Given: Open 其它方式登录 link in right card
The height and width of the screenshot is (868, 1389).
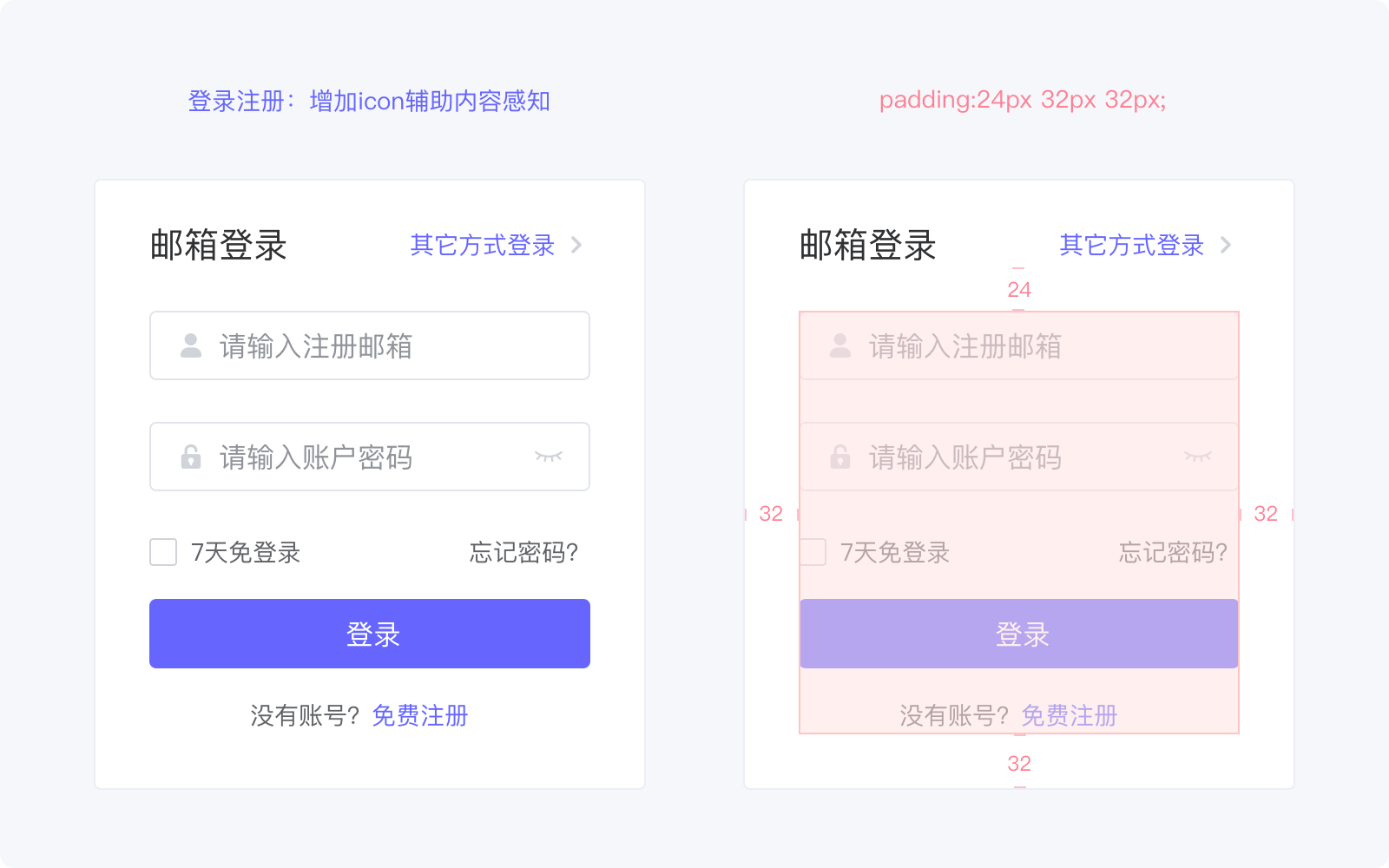Looking at the screenshot, I should (1132, 245).
